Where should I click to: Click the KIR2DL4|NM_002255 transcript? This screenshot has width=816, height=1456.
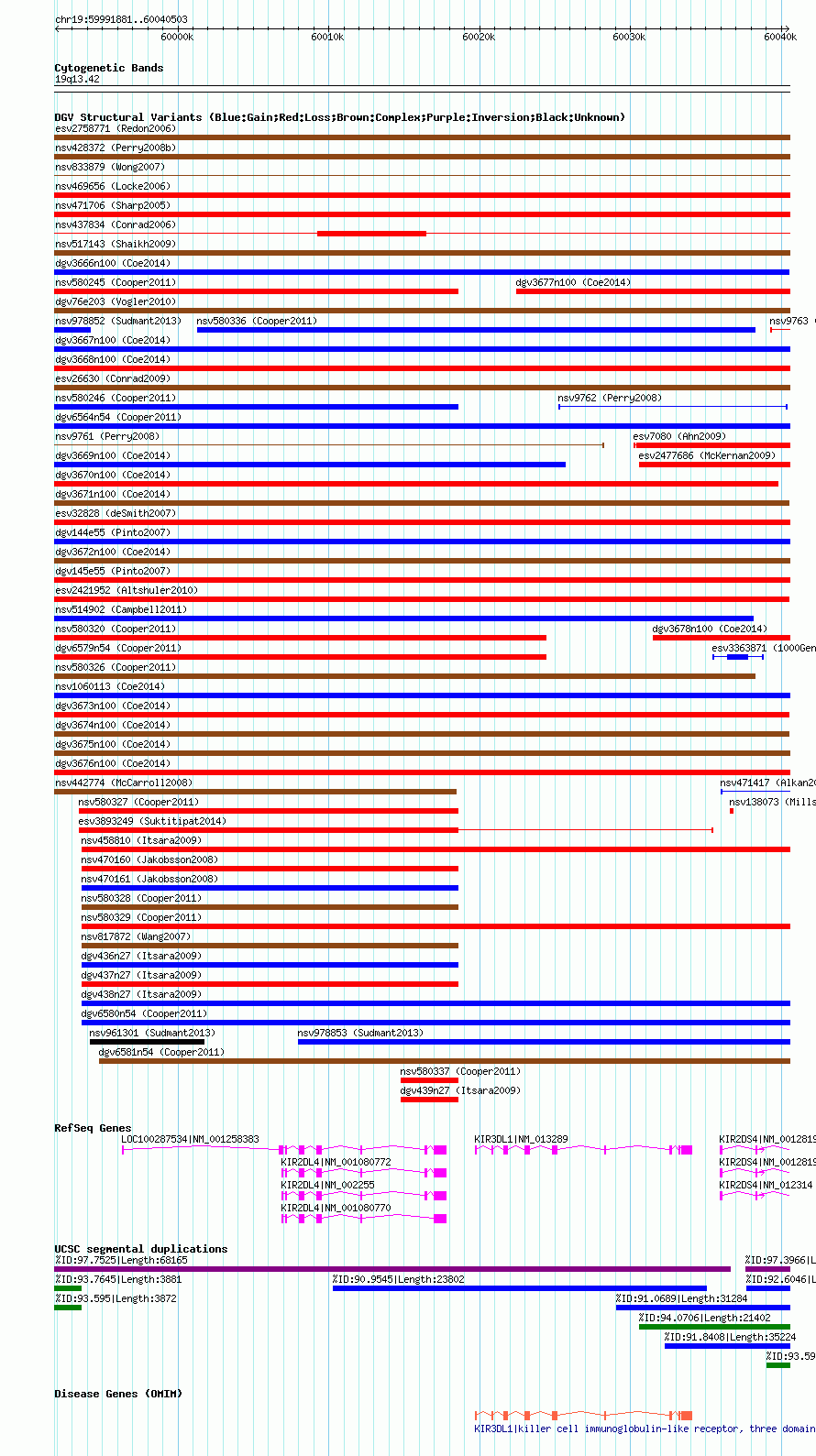pos(364,1196)
